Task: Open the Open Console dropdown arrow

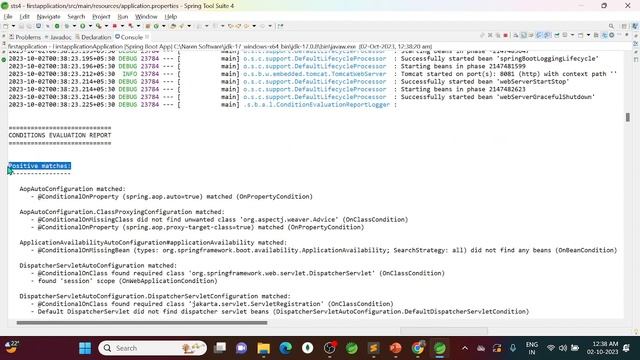Action: [x=588, y=35]
